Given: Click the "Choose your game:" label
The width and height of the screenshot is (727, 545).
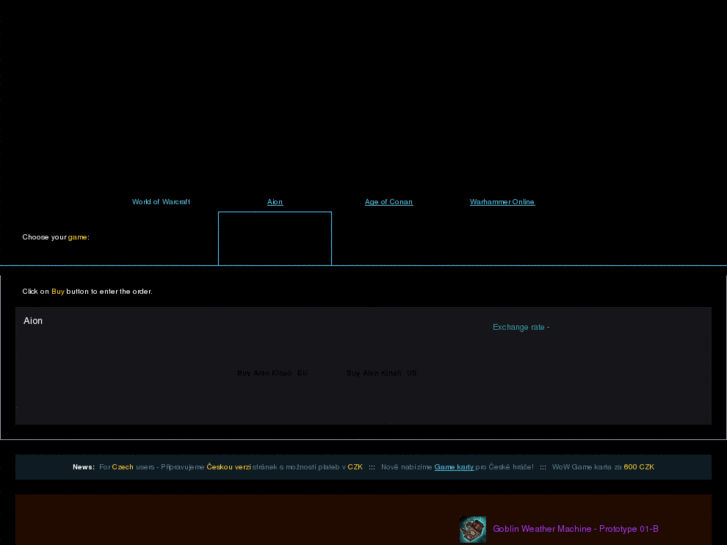Looking at the screenshot, I should pos(56,237).
